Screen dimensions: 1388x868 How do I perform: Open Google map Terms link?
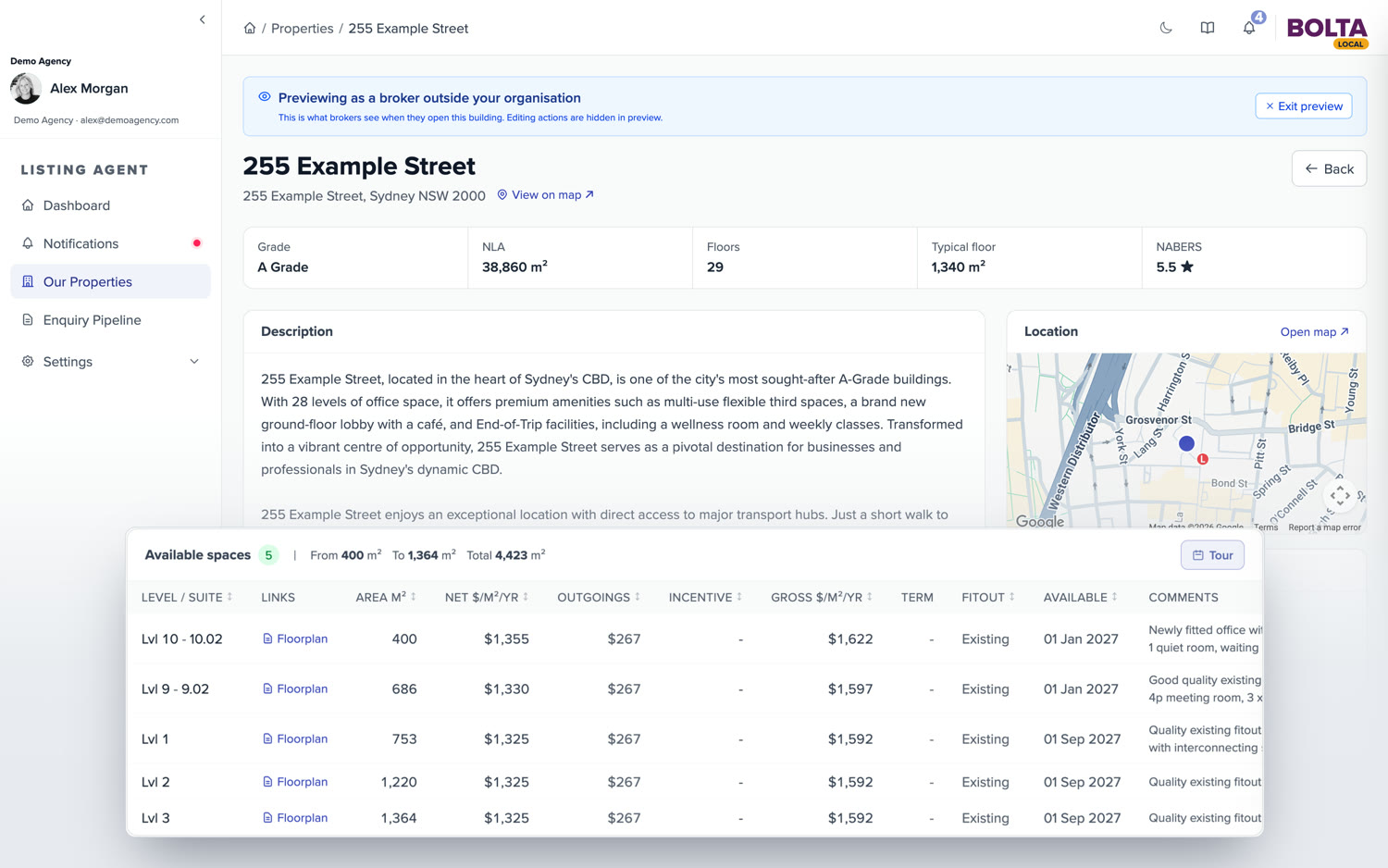pyautogui.click(x=1266, y=527)
